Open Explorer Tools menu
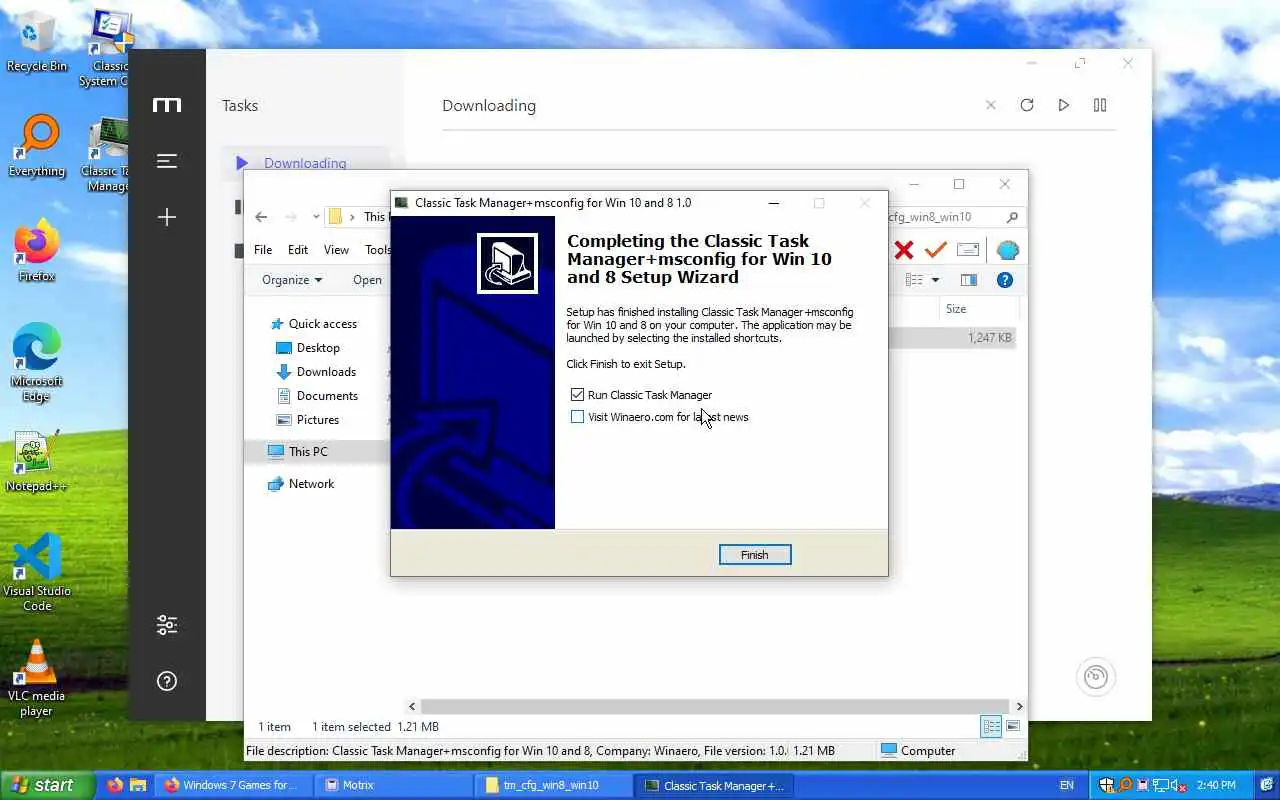Screen dimensions: 1280x800 pos(378,250)
